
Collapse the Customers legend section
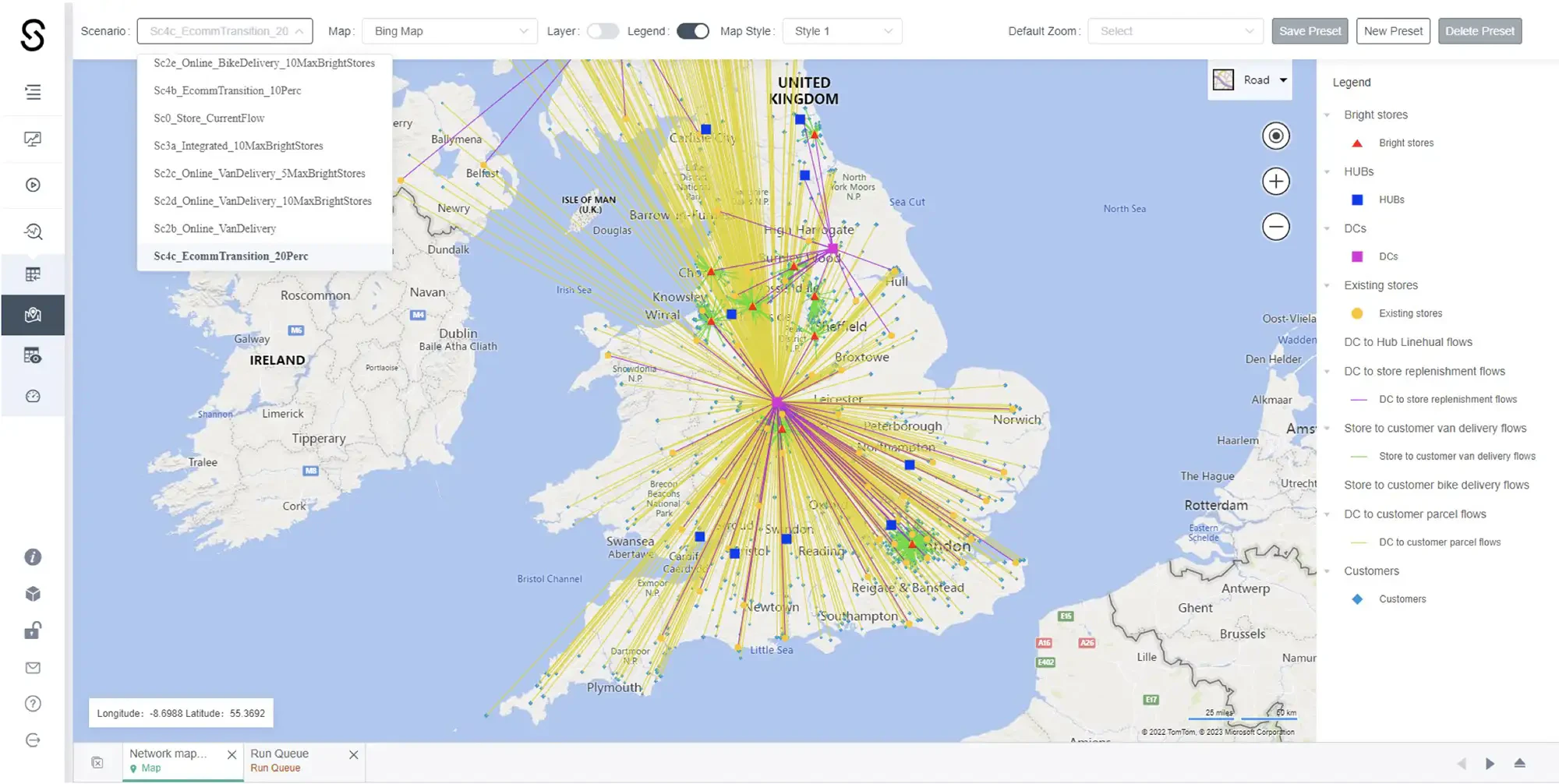coord(1327,570)
